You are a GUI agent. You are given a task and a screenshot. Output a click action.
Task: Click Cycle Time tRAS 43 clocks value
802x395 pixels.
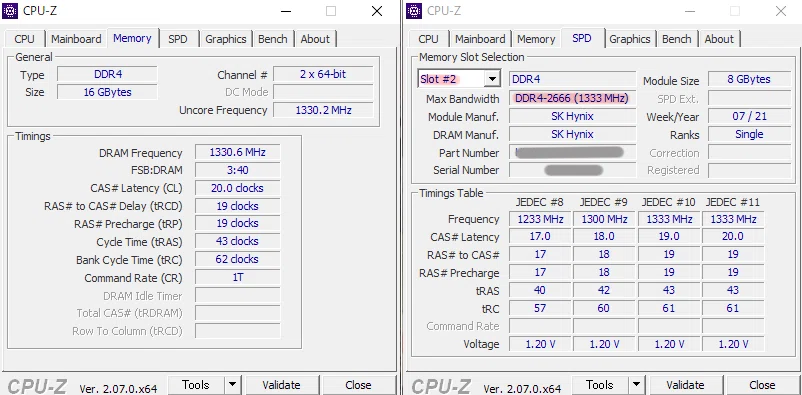pyautogui.click(x=237, y=241)
